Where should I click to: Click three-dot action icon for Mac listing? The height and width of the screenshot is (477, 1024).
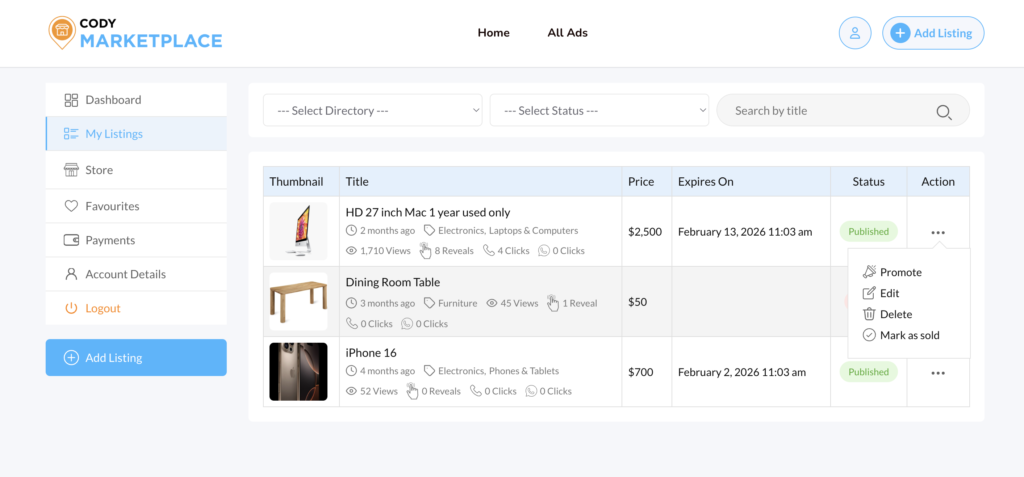(x=937, y=232)
